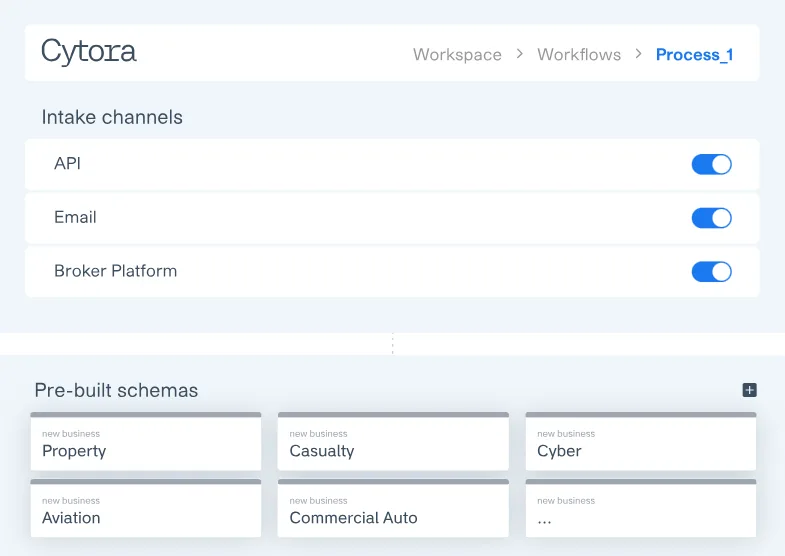Click the Cytora logo

tap(89, 52)
